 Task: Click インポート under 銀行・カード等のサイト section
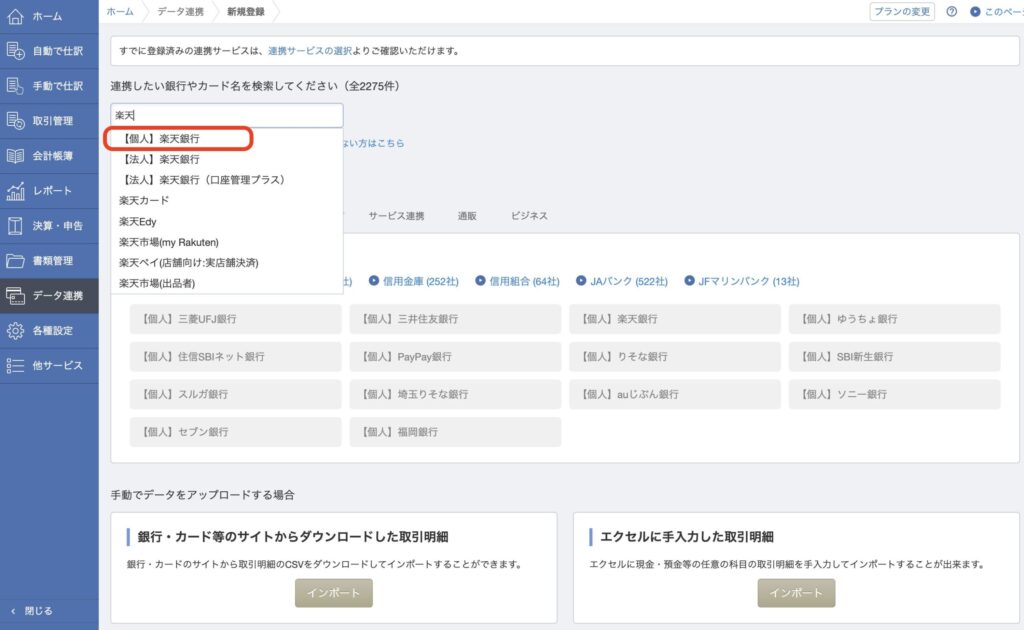(x=334, y=593)
